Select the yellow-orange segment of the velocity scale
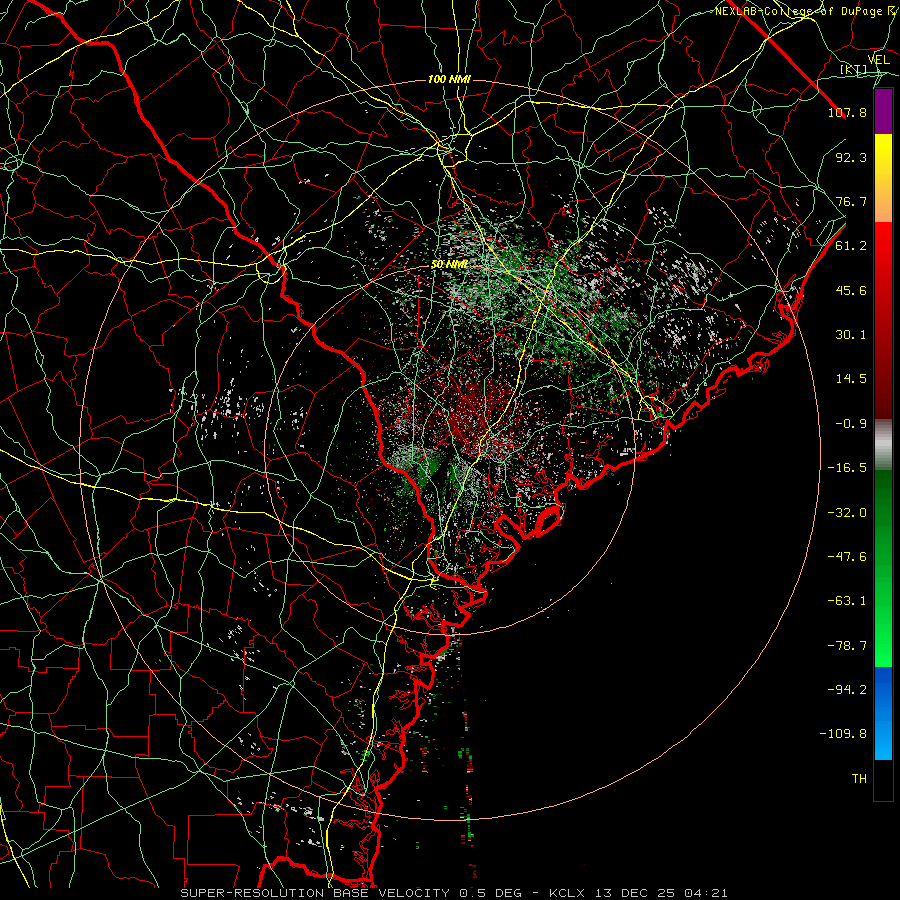 [883, 178]
